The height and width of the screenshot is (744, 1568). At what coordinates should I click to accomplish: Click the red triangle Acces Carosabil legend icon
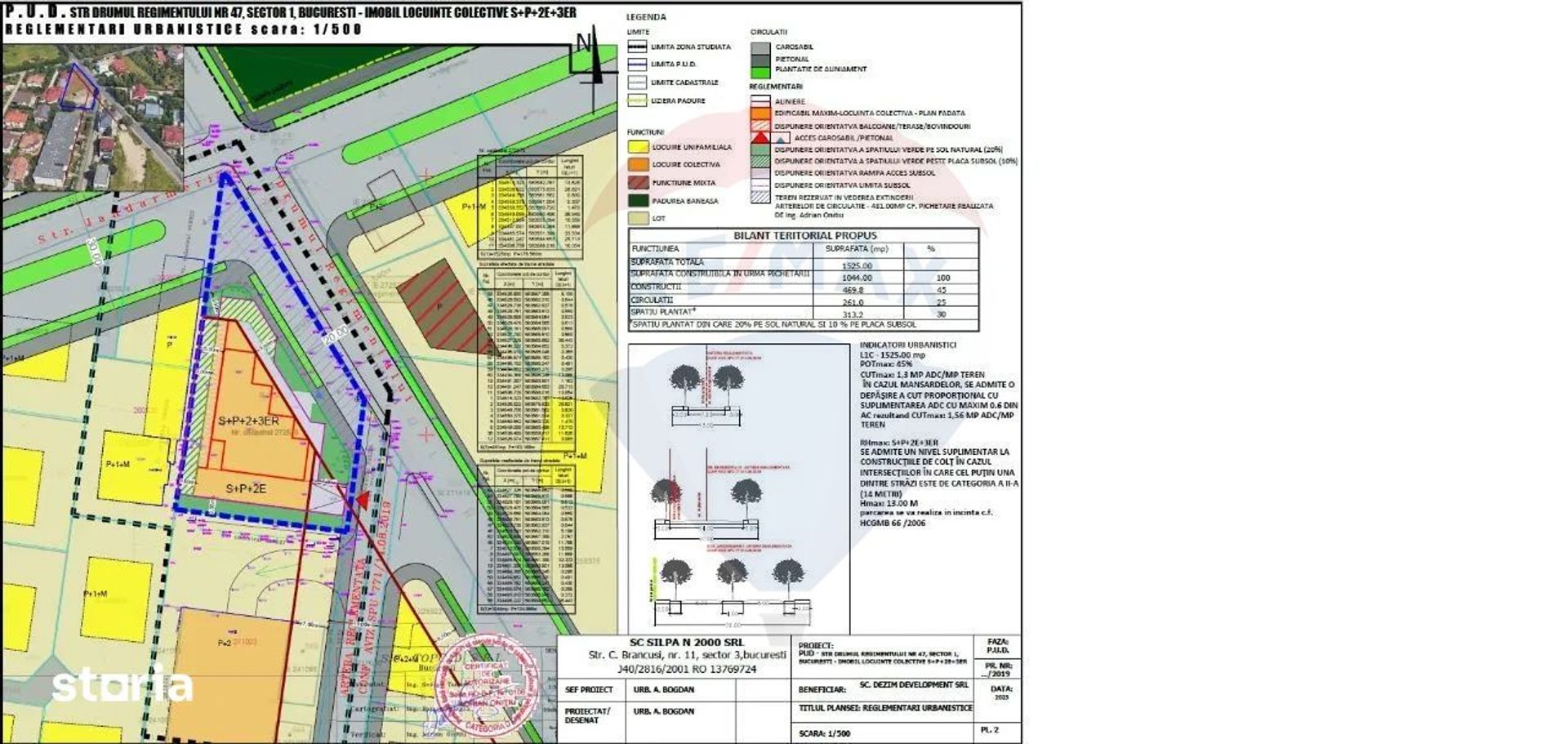tap(759, 138)
